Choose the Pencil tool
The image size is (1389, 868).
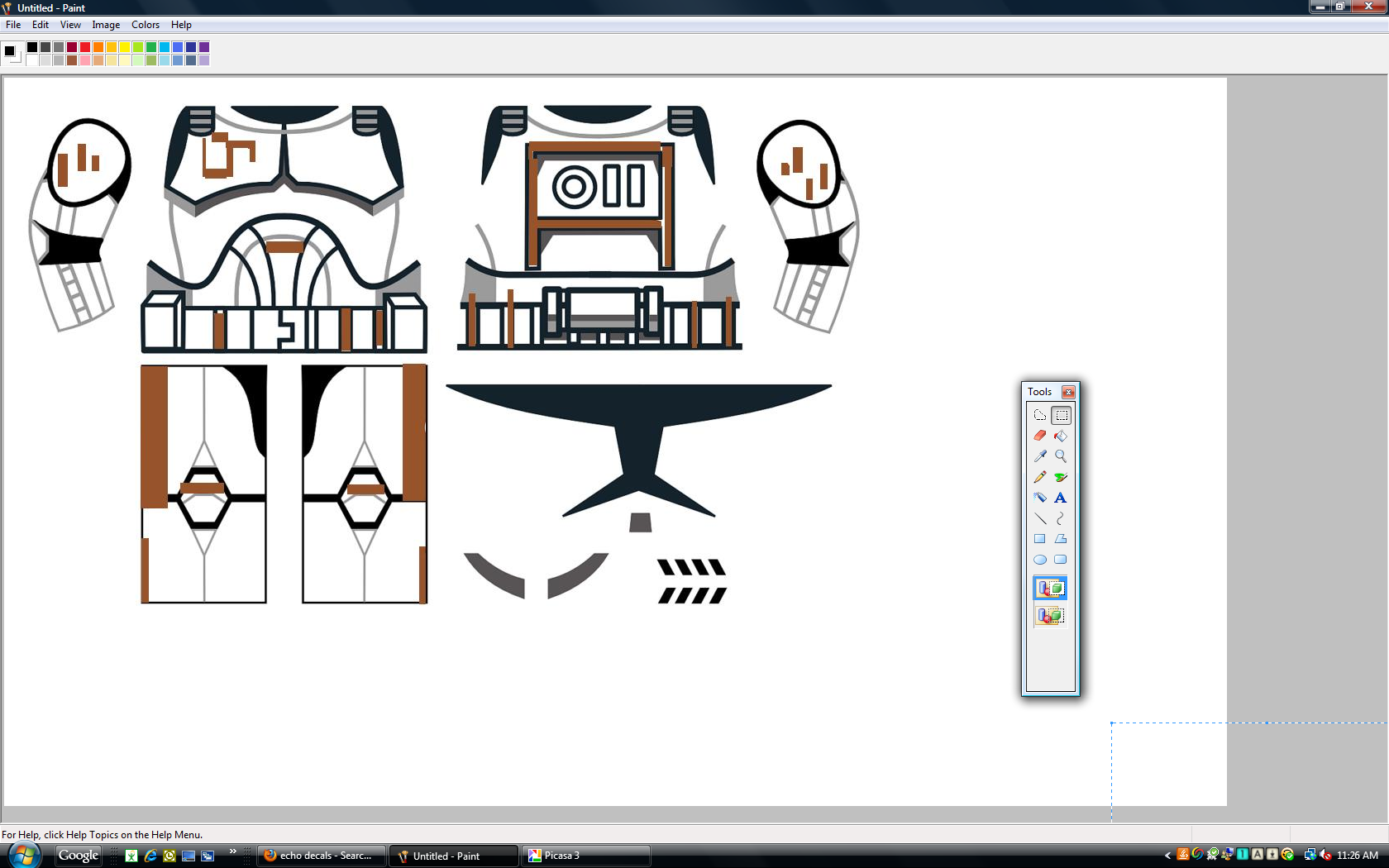1040,477
